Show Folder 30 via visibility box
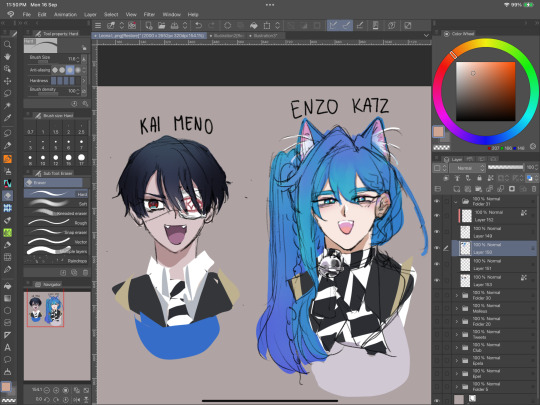The image size is (540, 405). click(437, 295)
